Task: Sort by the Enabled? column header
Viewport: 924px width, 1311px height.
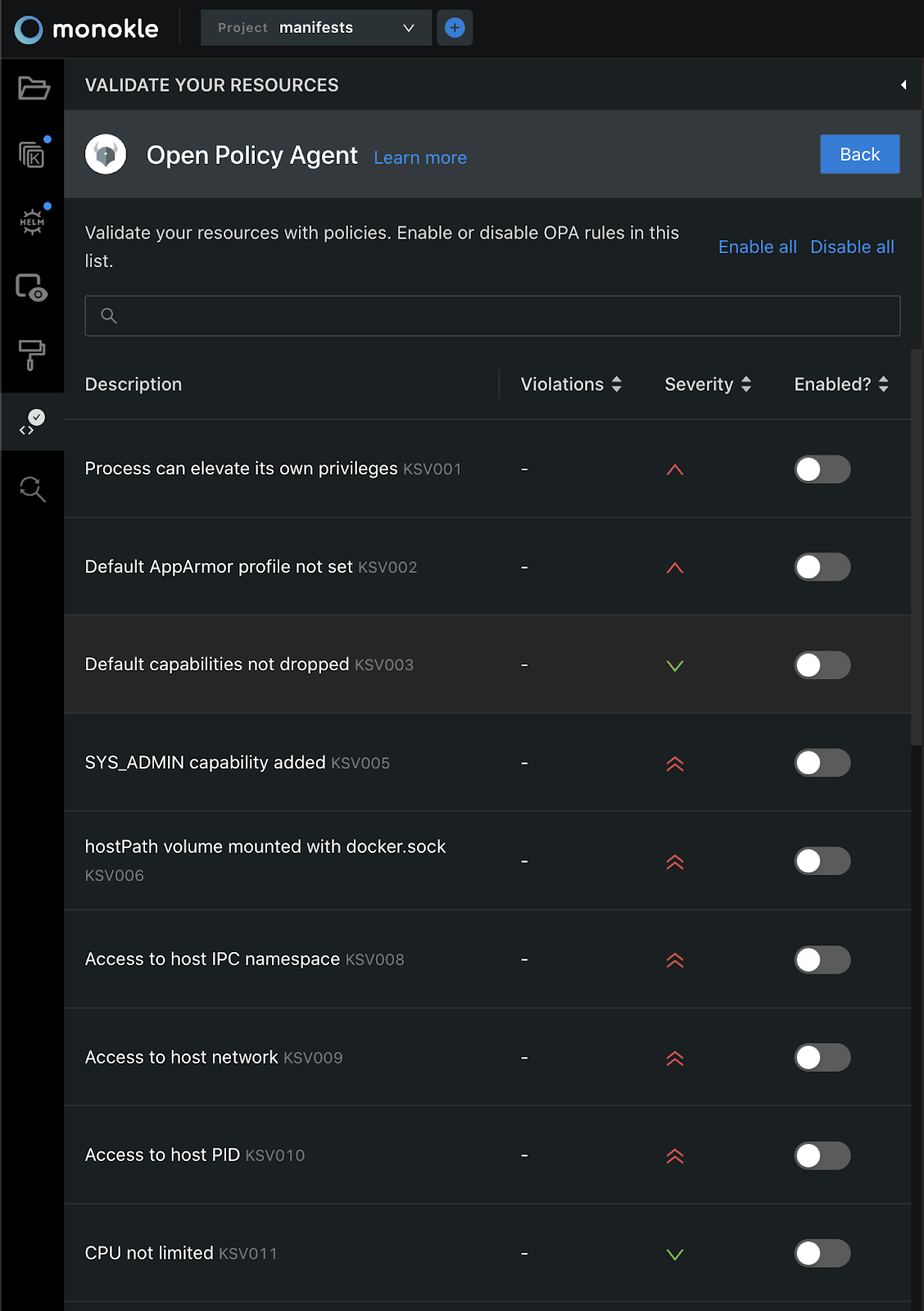Action: 841,384
